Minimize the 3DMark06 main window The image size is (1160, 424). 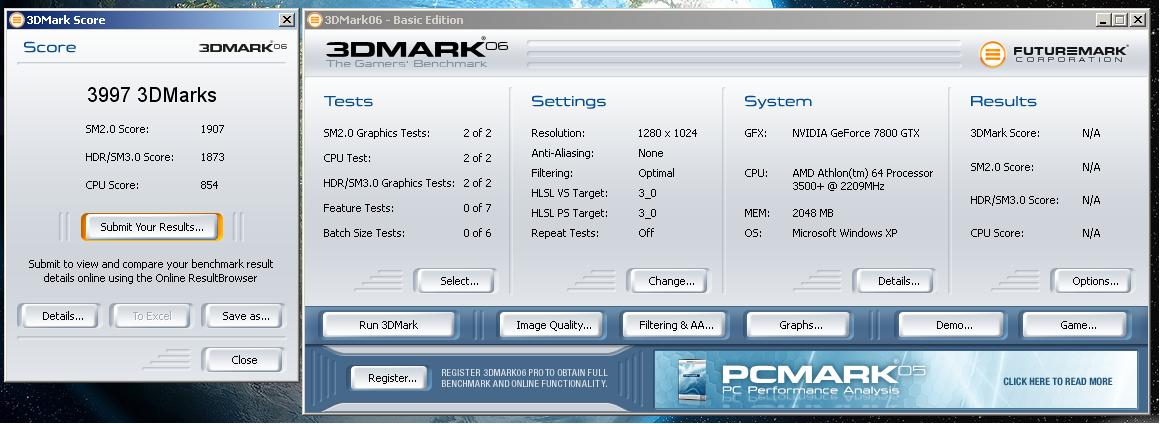pyautogui.click(x=1103, y=21)
